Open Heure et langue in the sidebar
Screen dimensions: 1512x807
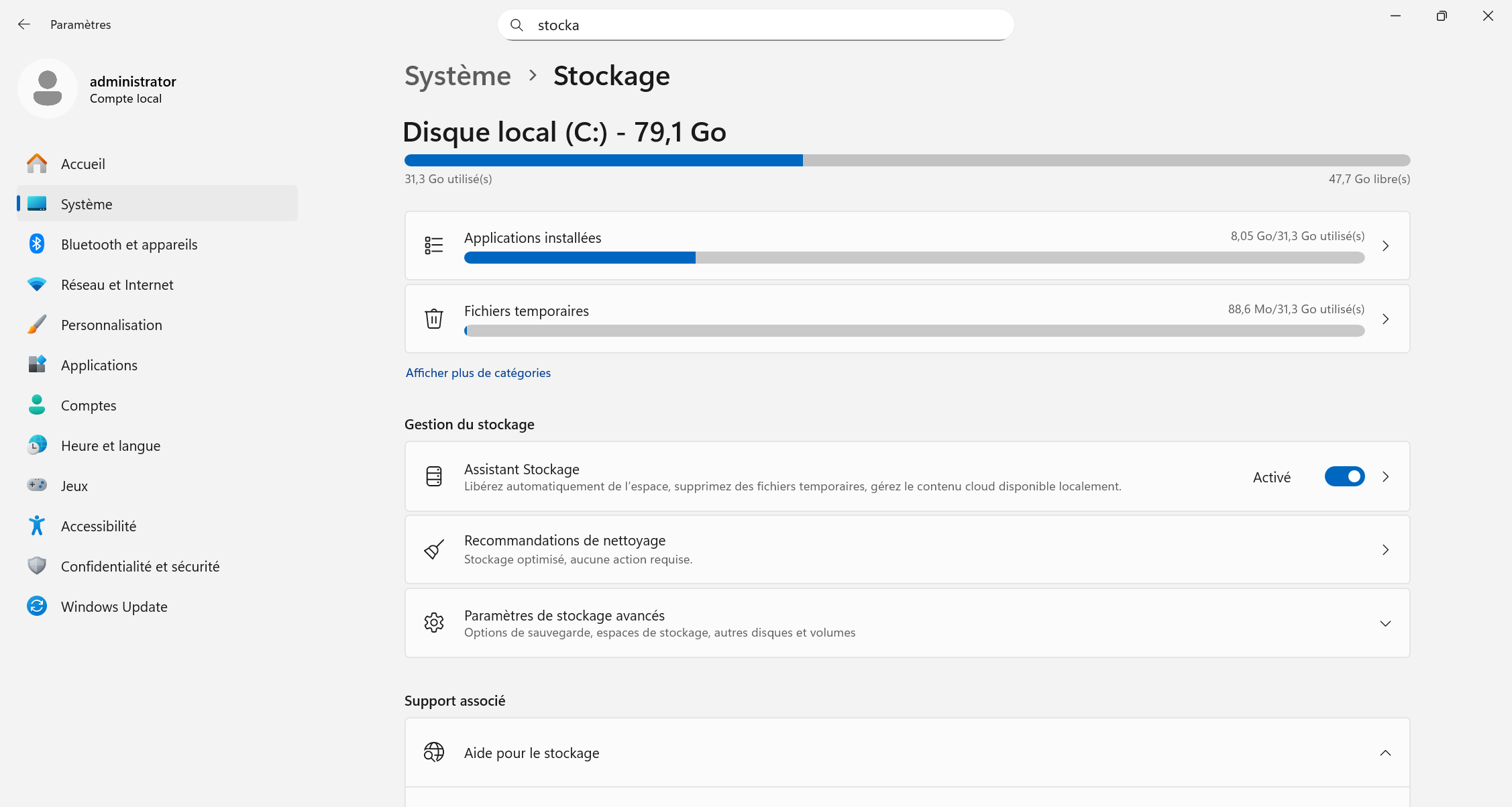[157, 445]
